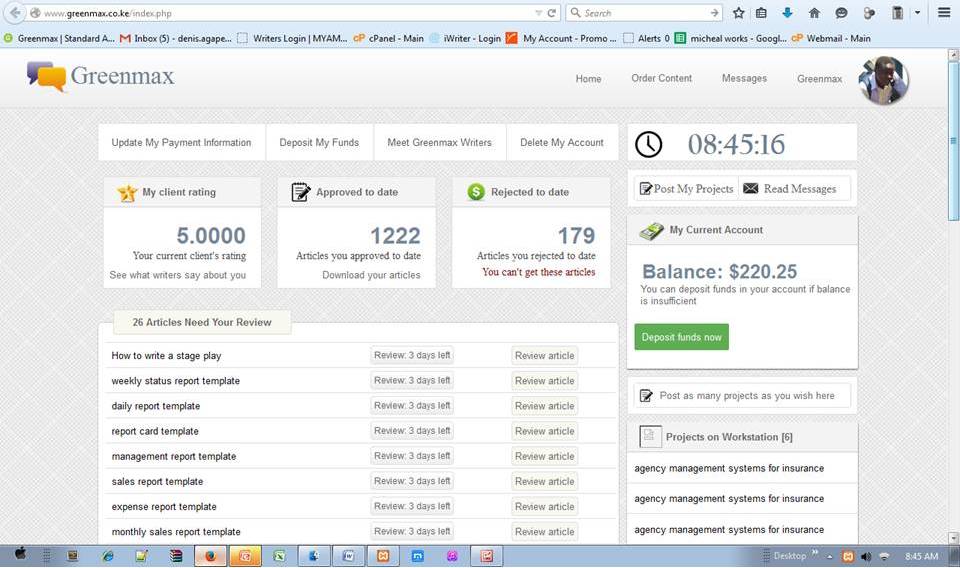Open the iWriter - Login bookmark
This screenshot has height=568, width=960.
tap(465, 38)
